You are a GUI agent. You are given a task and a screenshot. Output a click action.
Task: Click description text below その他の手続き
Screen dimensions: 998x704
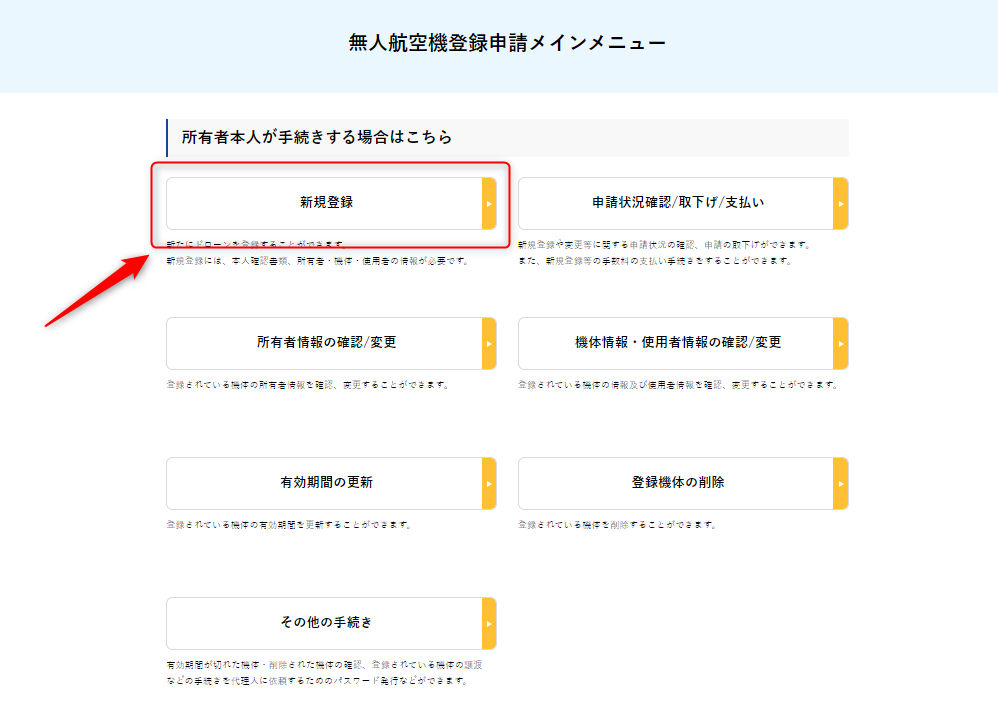click(x=317, y=672)
